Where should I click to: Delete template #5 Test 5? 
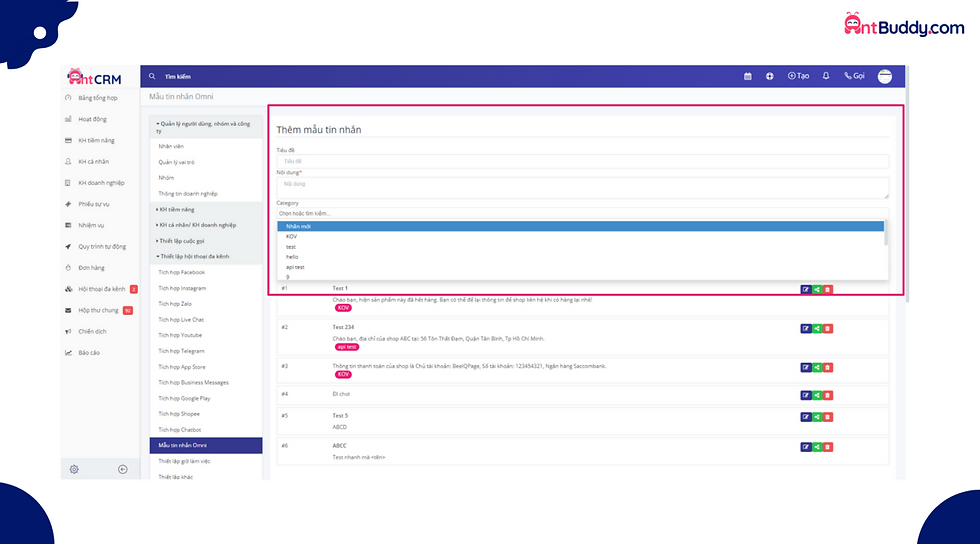coord(828,417)
